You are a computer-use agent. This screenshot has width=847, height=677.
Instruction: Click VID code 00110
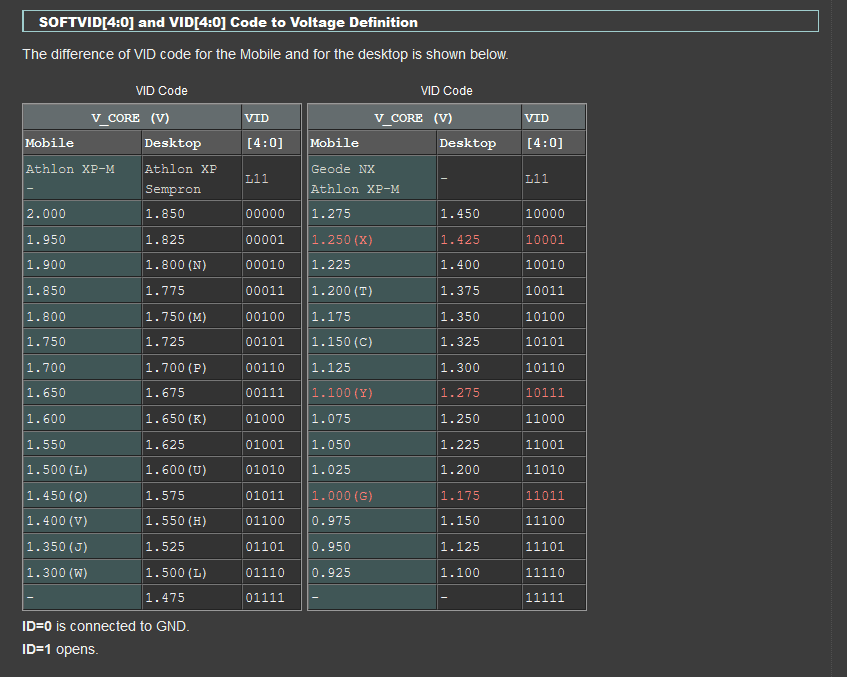[265, 368]
